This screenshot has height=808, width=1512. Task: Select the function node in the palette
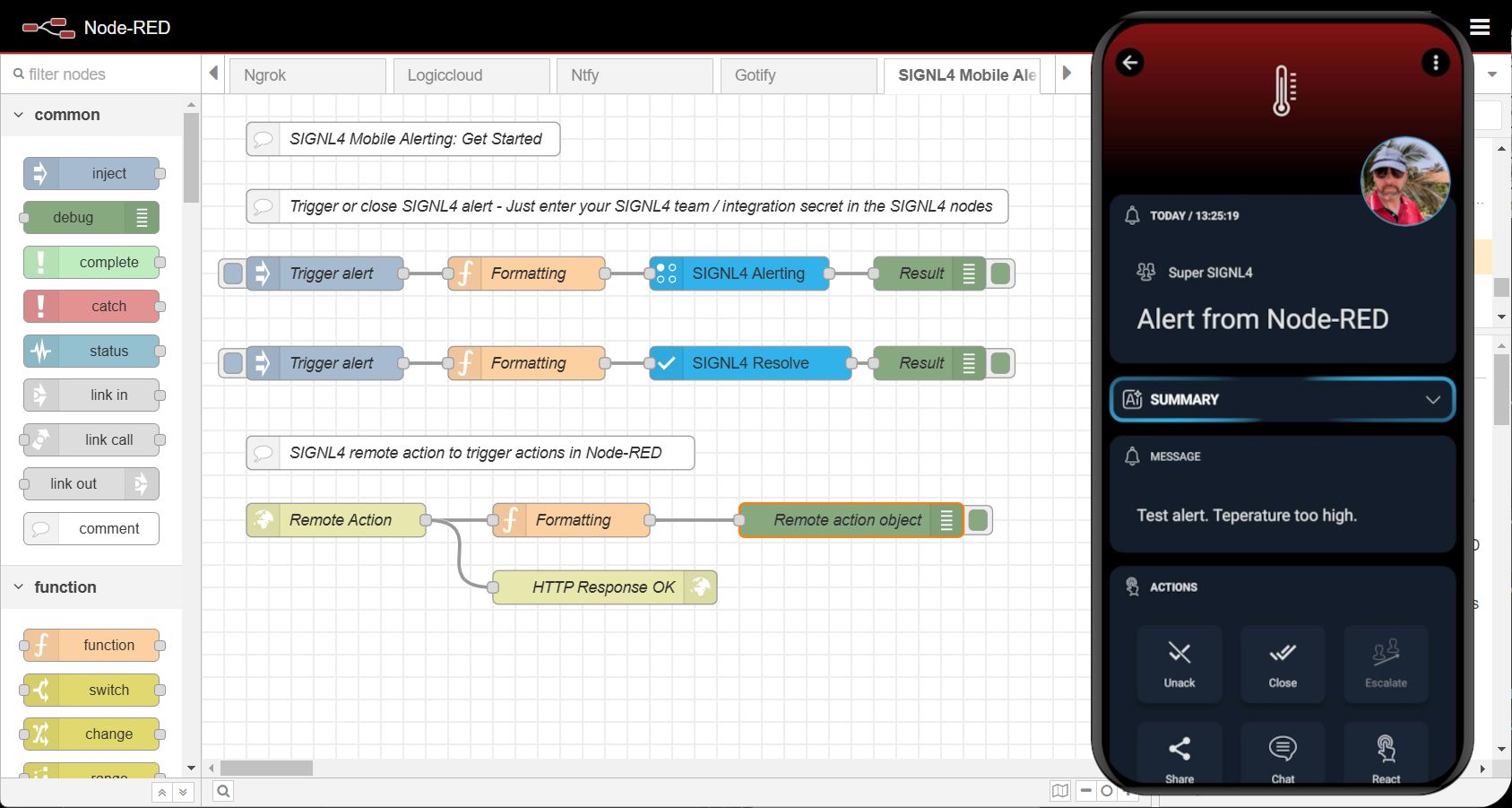(91, 645)
